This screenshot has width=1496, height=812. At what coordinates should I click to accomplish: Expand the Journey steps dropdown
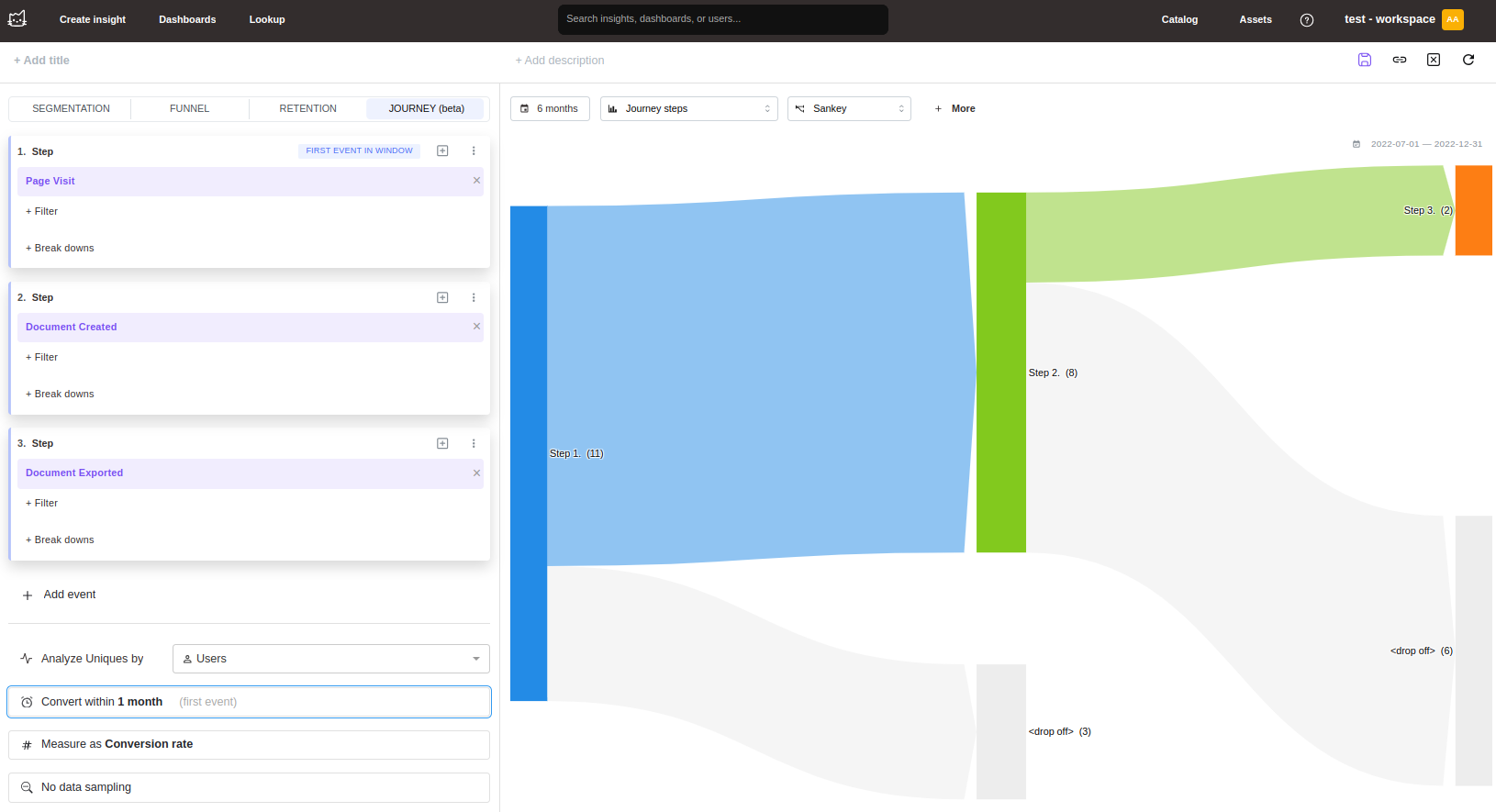[688, 109]
